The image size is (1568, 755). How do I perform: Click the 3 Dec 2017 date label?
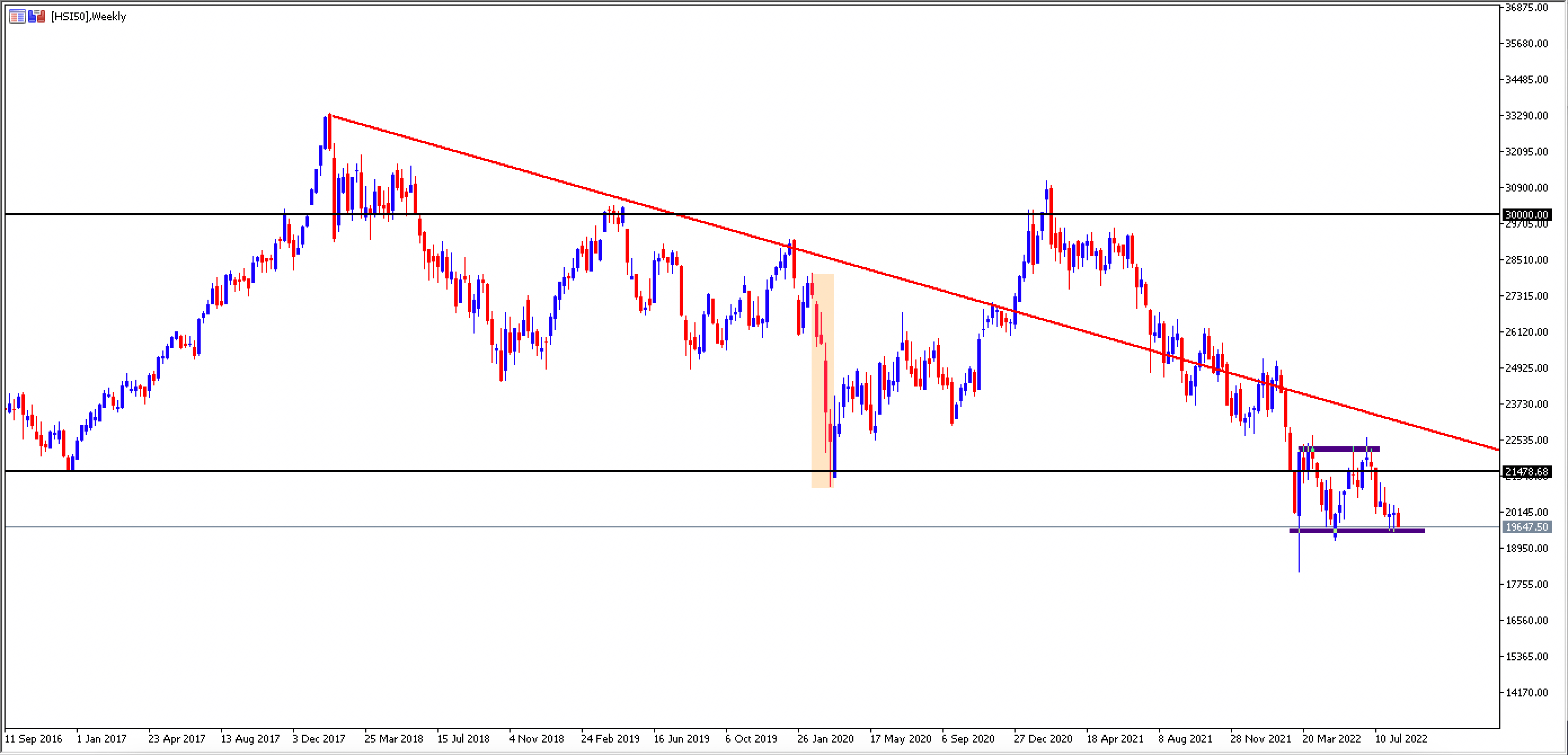coord(319,739)
